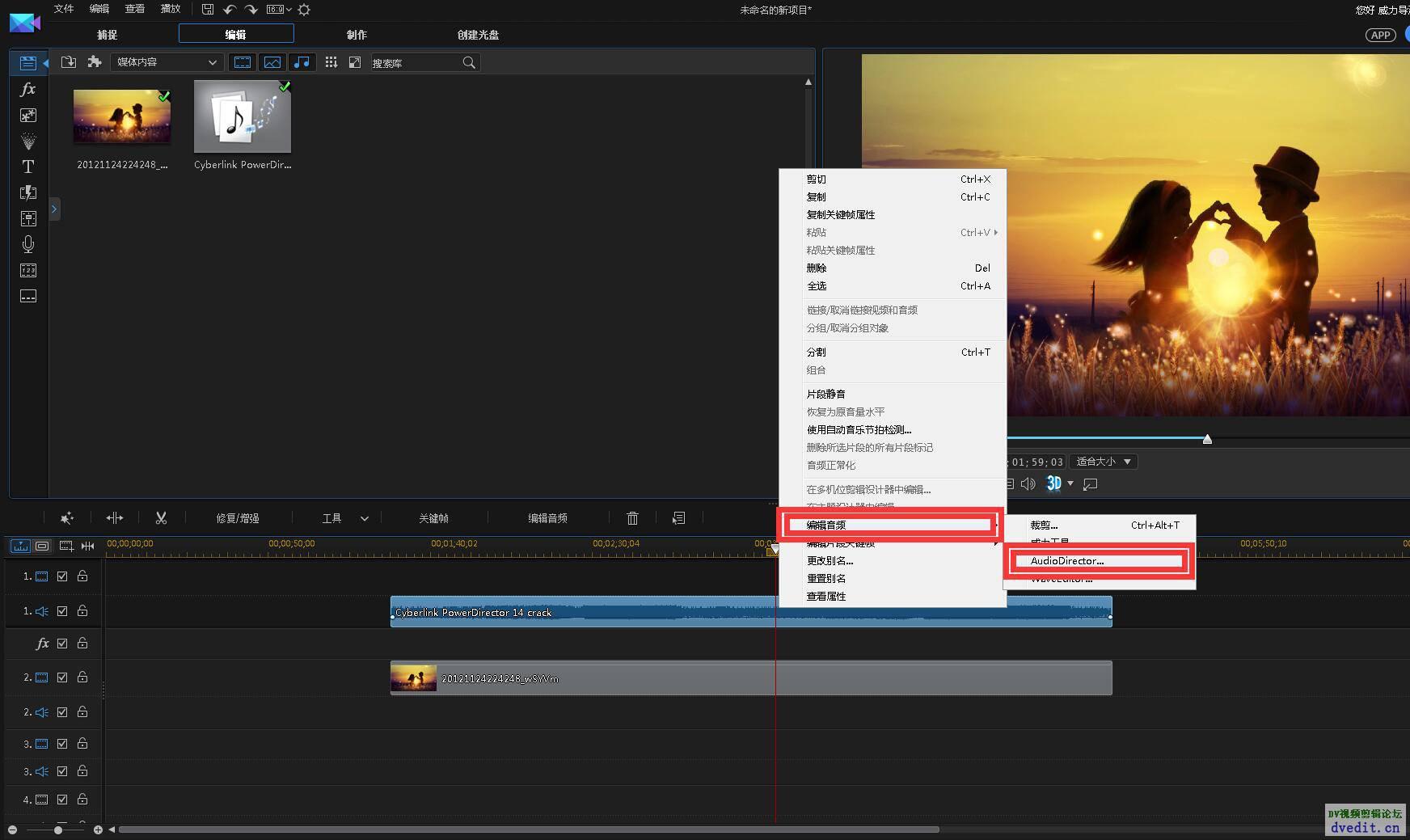Expand the 工具 tools dropdown
1410x840 pixels.
[x=345, y=518]
